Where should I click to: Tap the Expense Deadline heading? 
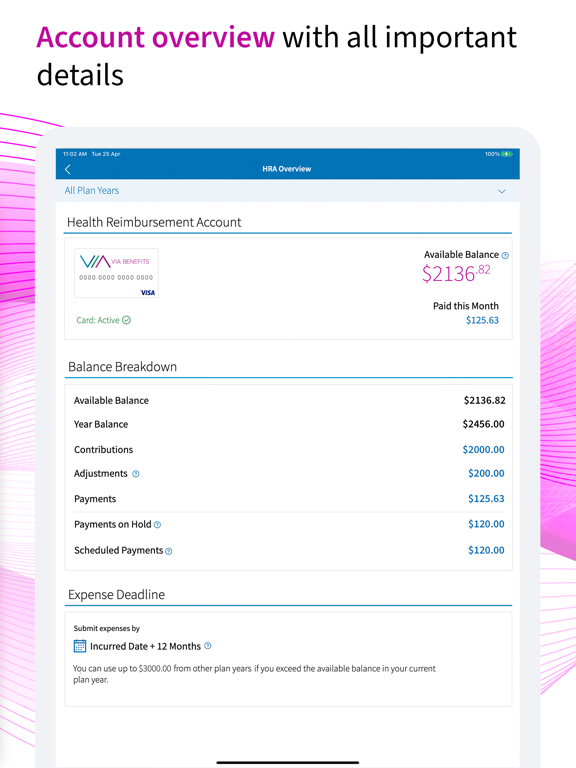coord(117,595)
